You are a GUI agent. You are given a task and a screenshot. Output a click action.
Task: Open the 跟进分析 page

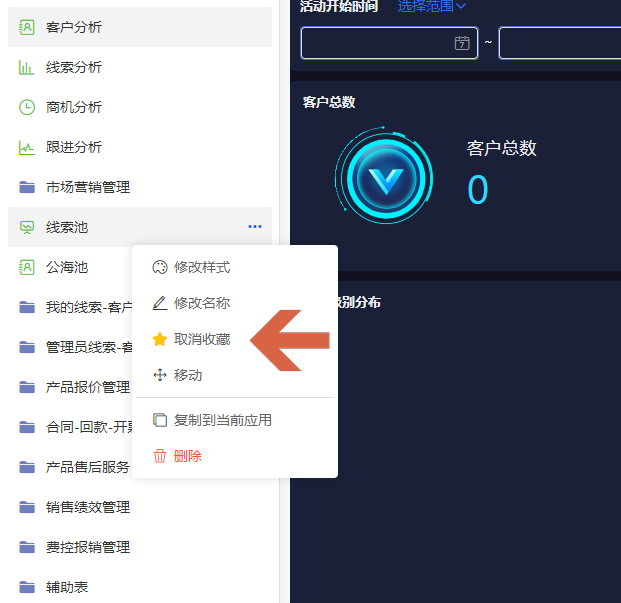click(140, 147)
